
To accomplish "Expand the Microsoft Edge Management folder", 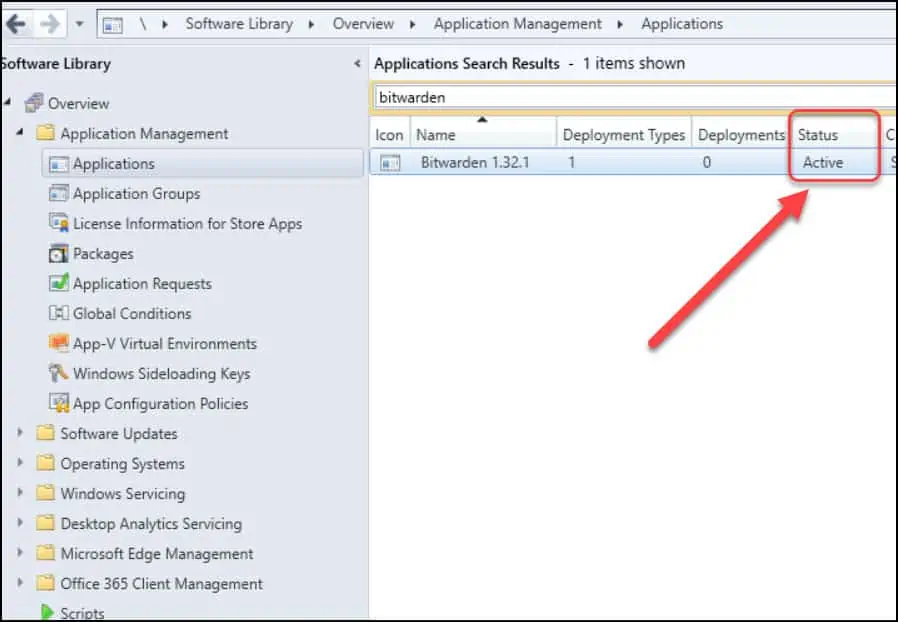I will [20, 553].
